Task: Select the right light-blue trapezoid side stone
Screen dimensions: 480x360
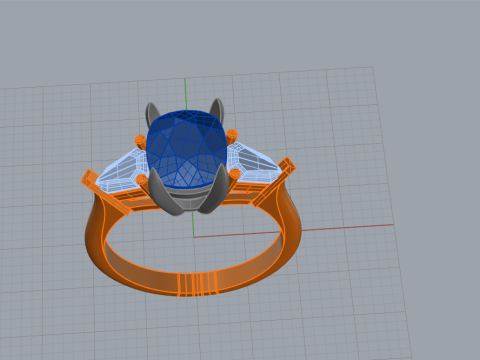Action: (x=255, y=163)
